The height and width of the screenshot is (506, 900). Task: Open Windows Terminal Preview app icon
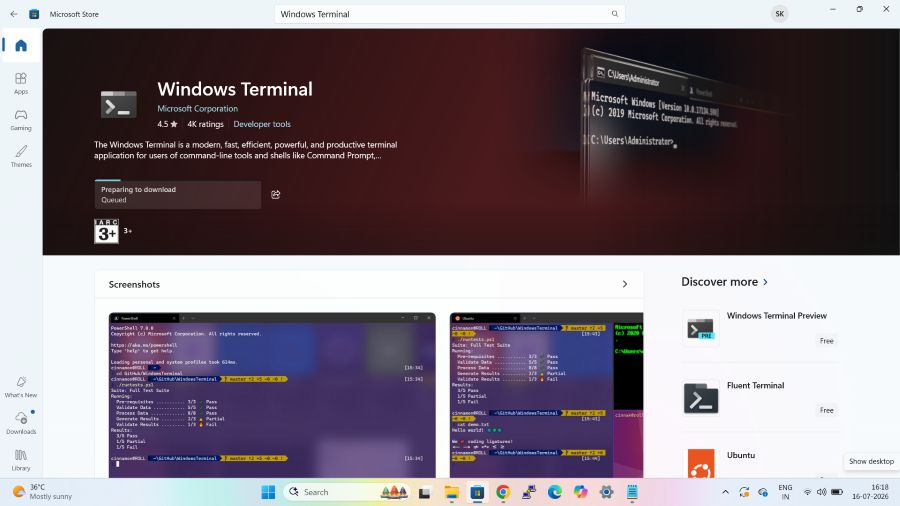pyautogui.click(x=701, y=329)
